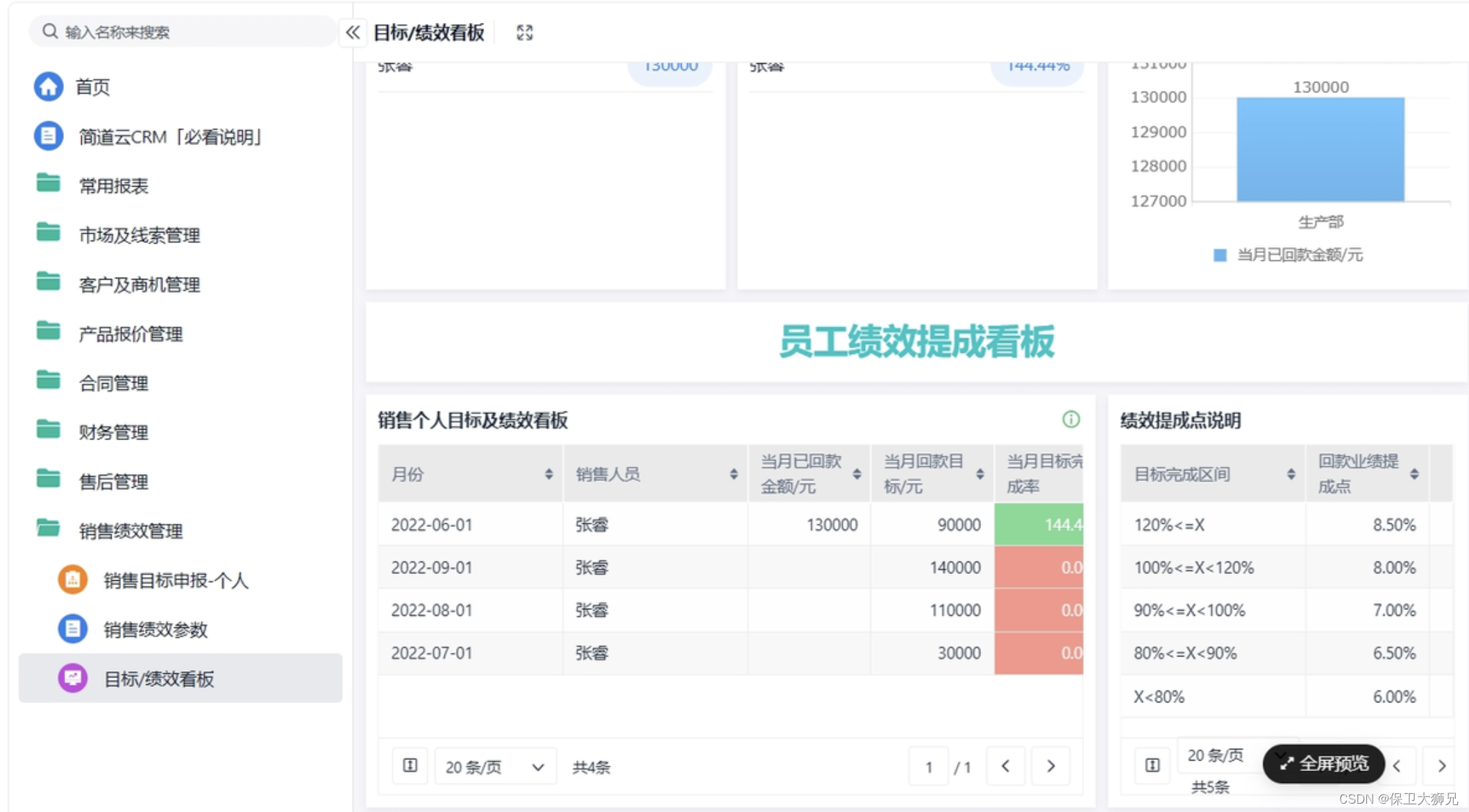
Task: Sort by 销售人员 column arrows
Action: 733,474
